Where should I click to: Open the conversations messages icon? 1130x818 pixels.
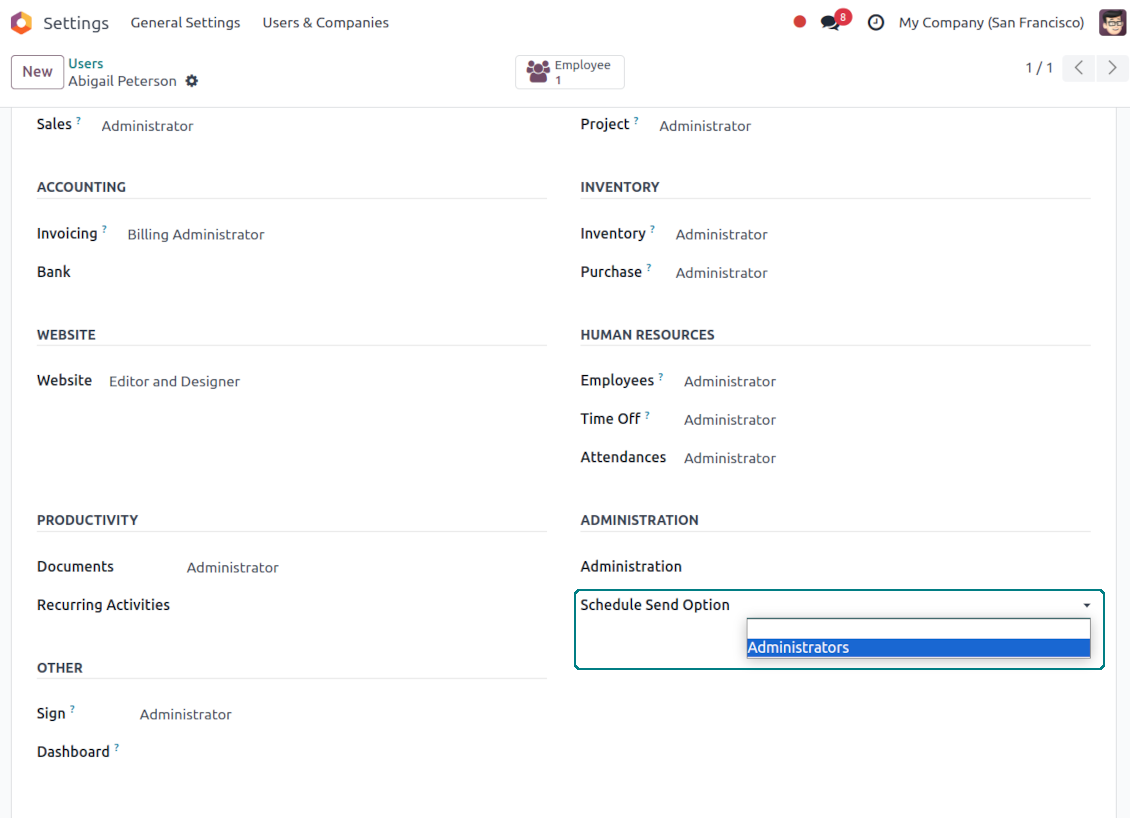[830, 23]
